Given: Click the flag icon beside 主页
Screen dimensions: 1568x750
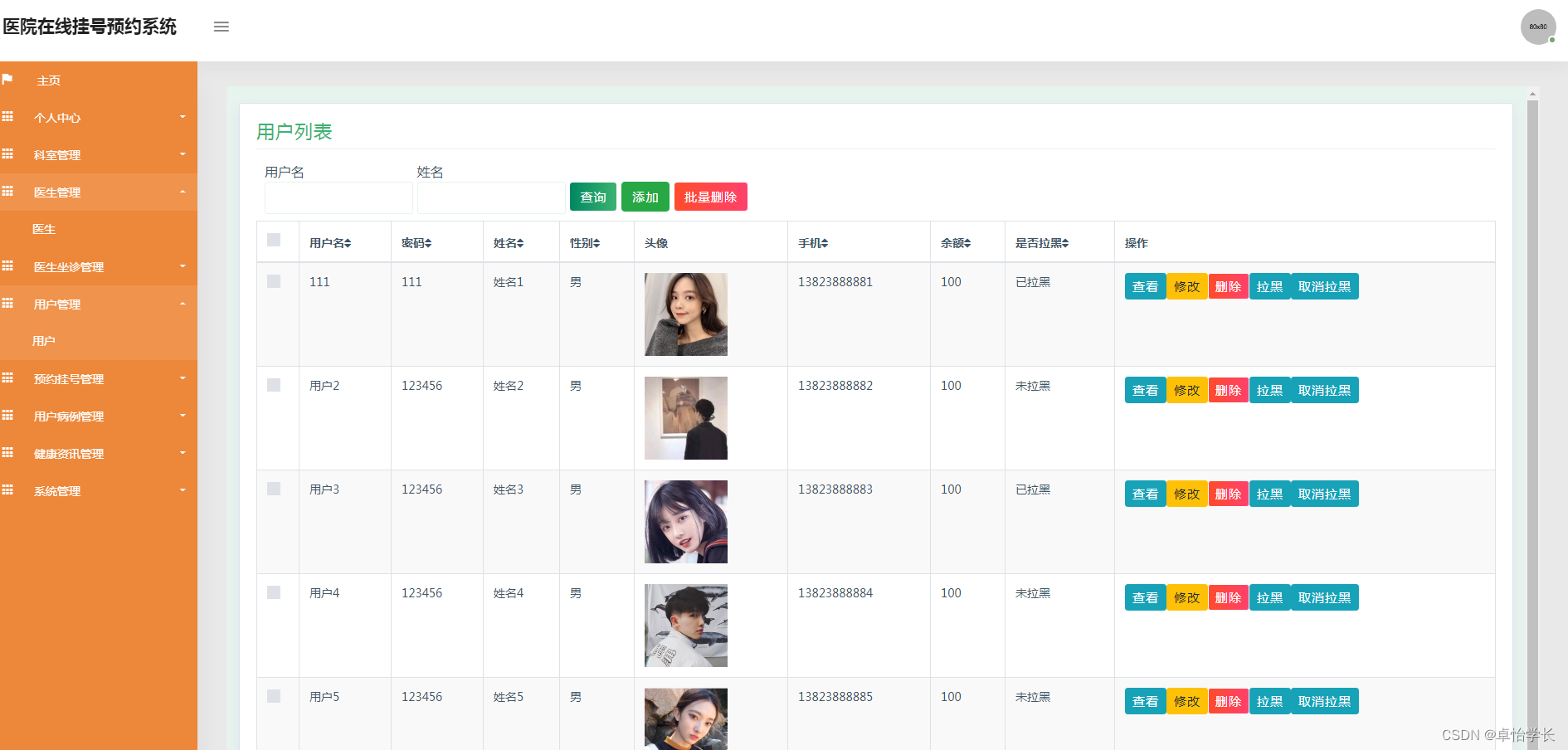Looking at the screenshot, I should 7,80.
